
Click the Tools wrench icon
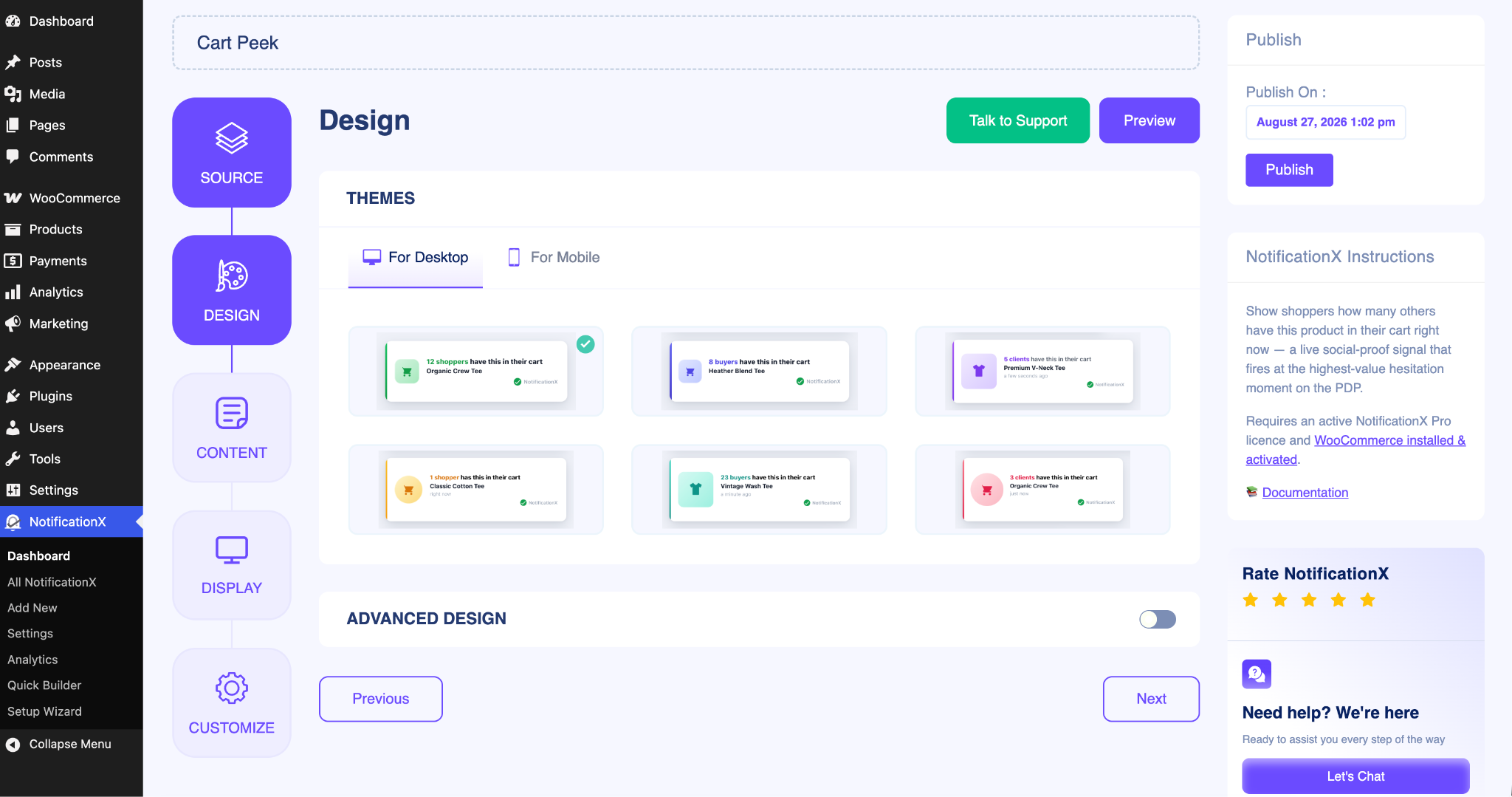[13, 459]
